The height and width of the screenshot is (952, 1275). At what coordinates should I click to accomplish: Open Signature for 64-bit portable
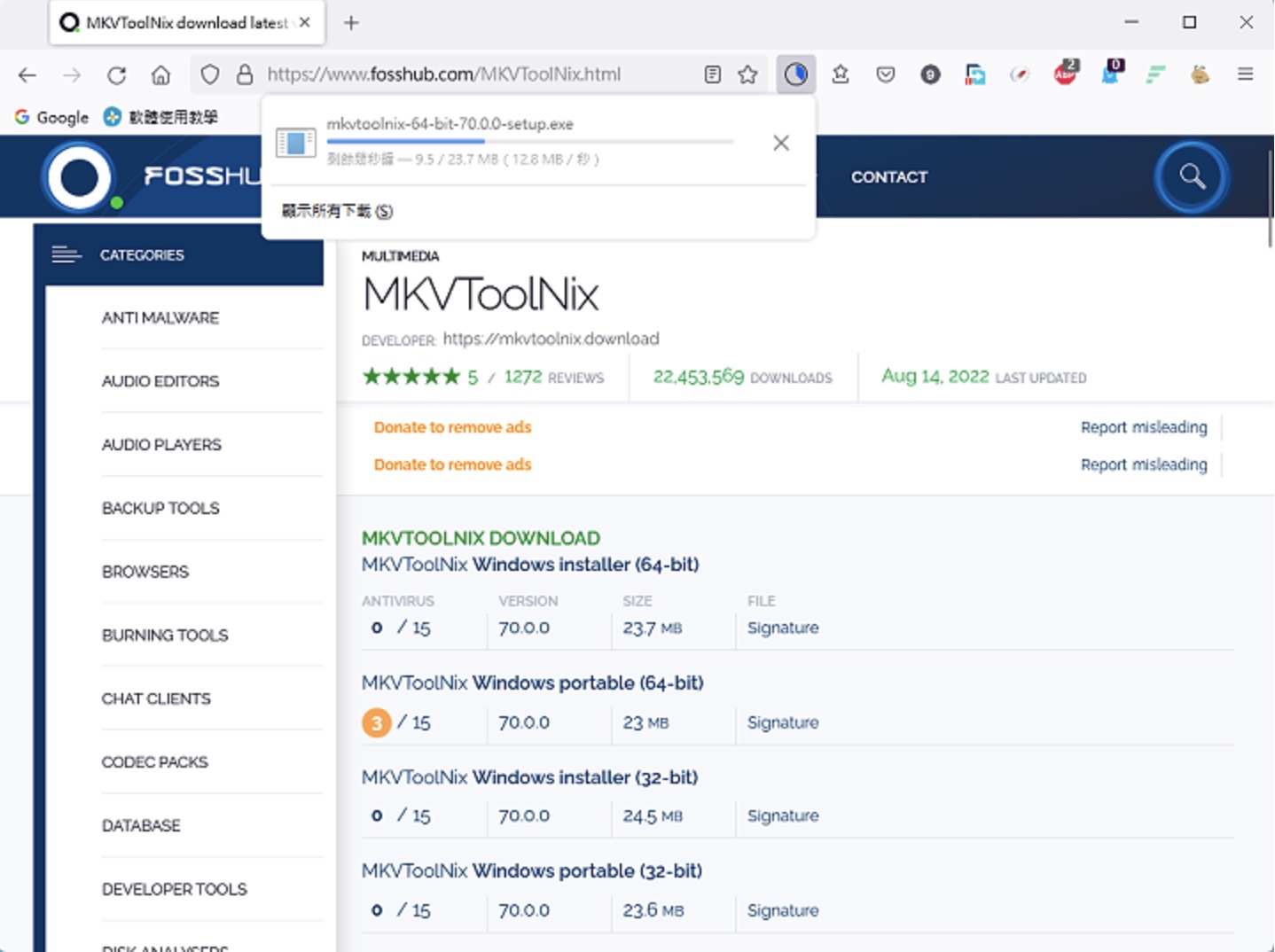coord(783,722)
